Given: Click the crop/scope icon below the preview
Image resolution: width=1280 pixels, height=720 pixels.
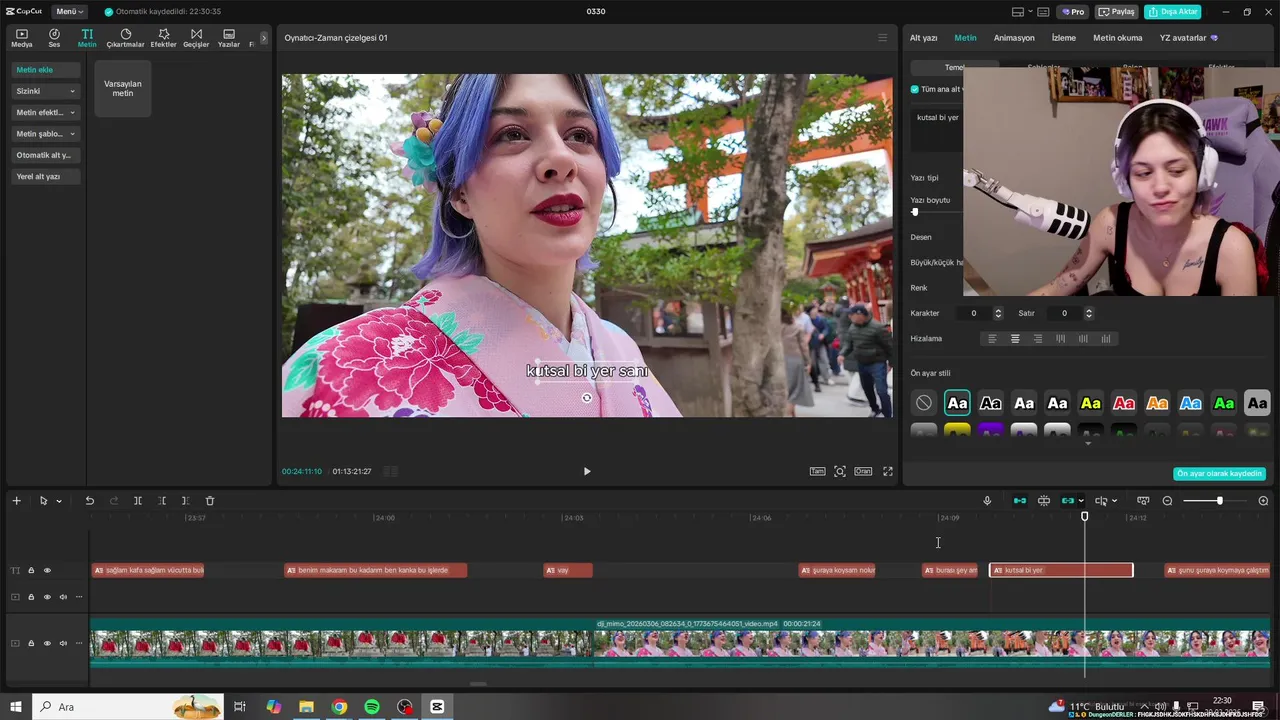Looking at the screenshot, I should point(840,471).
